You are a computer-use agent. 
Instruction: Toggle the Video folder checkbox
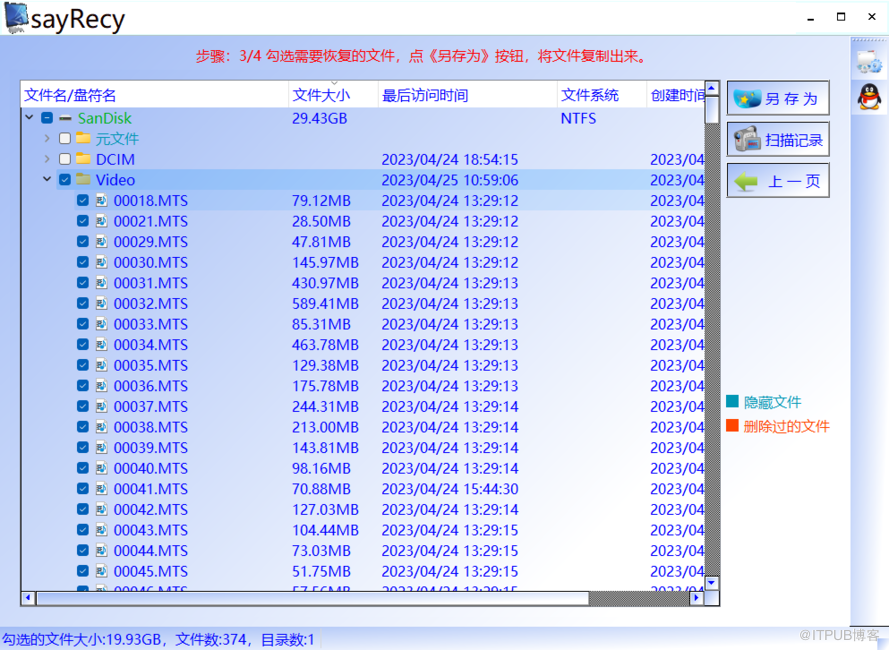coord(65,180)
